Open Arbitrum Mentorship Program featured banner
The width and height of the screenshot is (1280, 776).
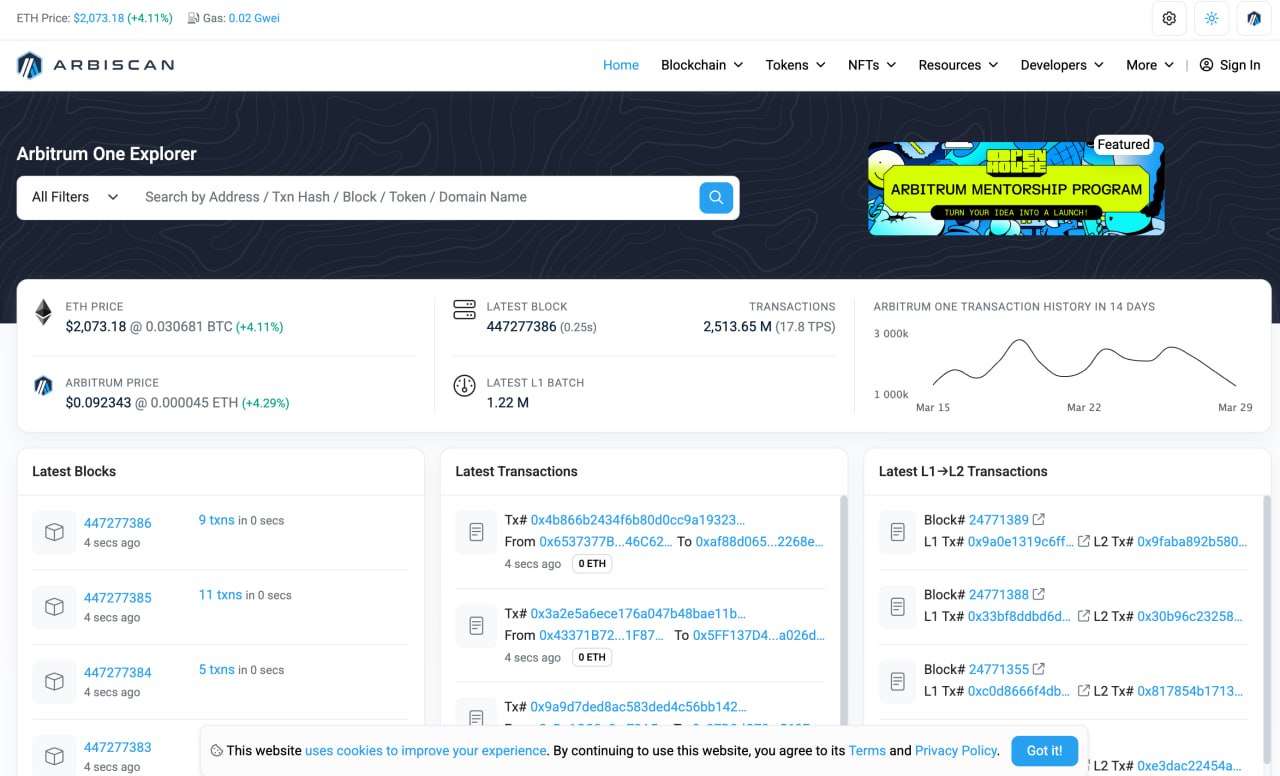pos(1015,189)
